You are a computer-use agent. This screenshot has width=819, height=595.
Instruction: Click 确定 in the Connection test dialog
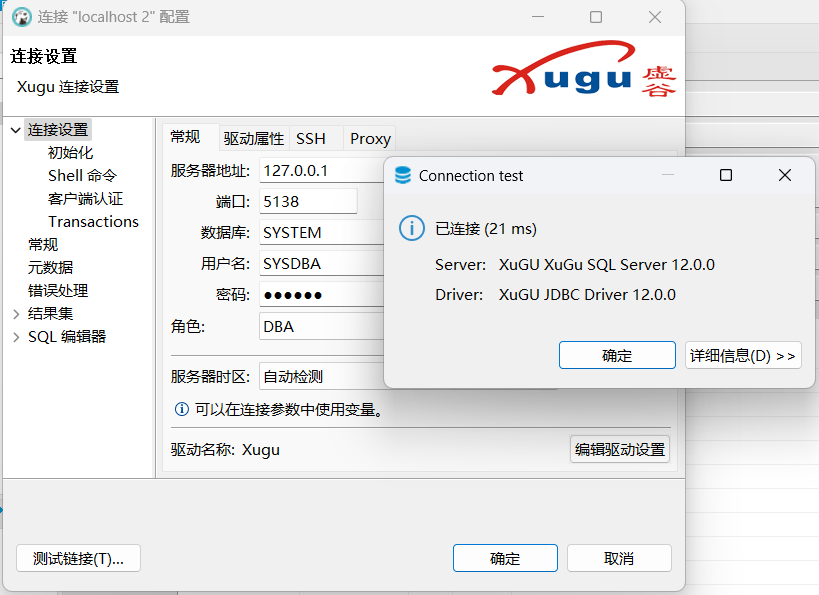[617, 355]
